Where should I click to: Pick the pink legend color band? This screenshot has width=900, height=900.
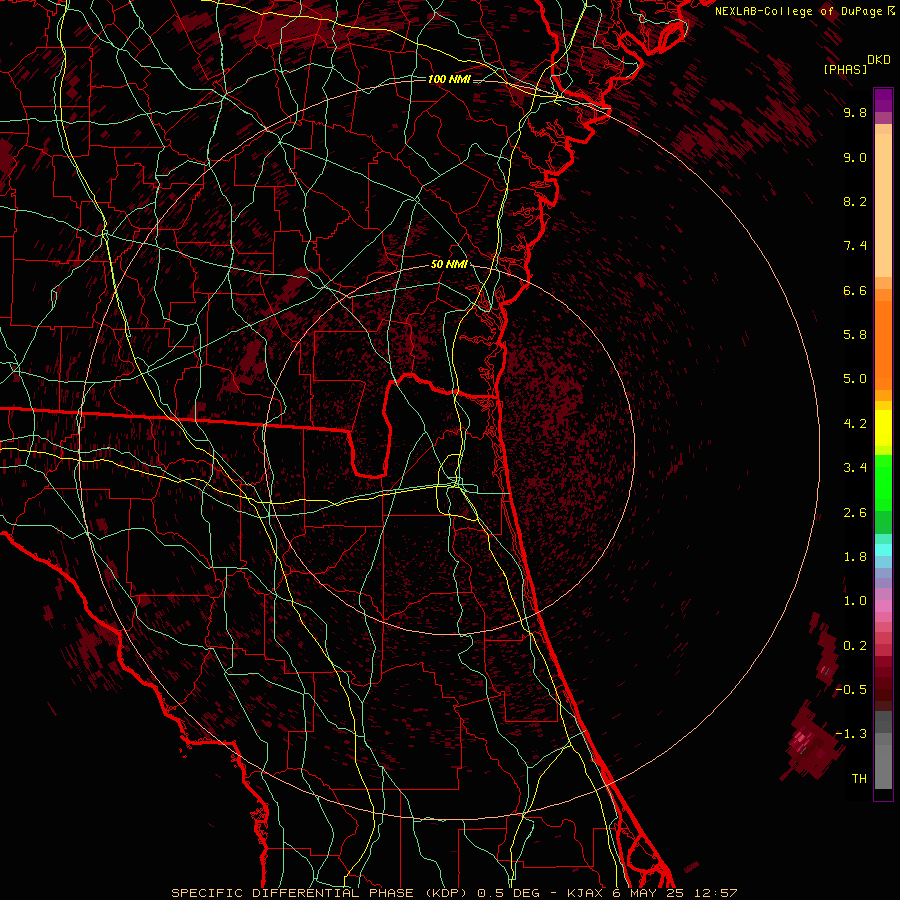883,606
